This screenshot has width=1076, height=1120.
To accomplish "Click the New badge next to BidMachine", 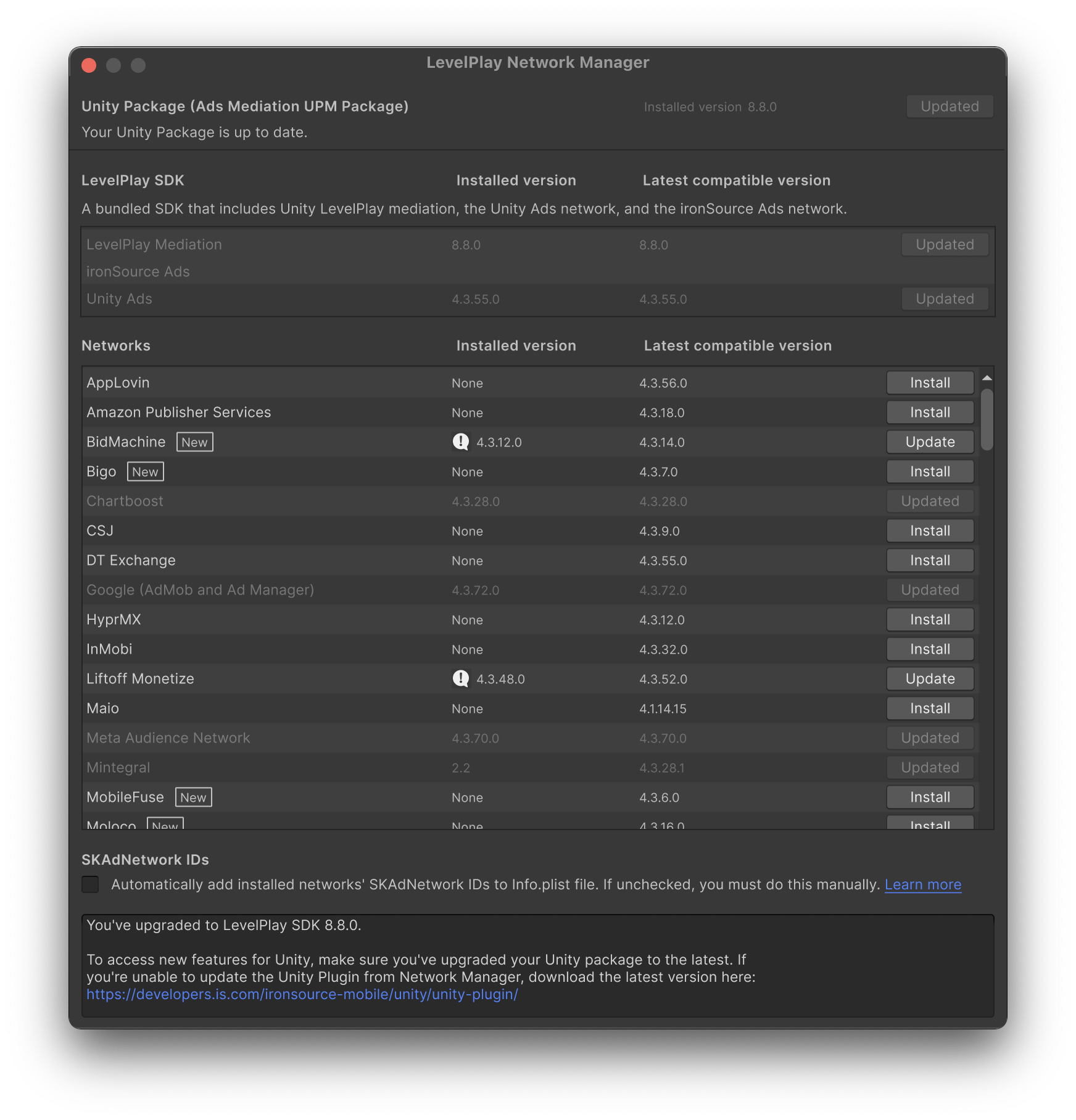I will 194,442.
